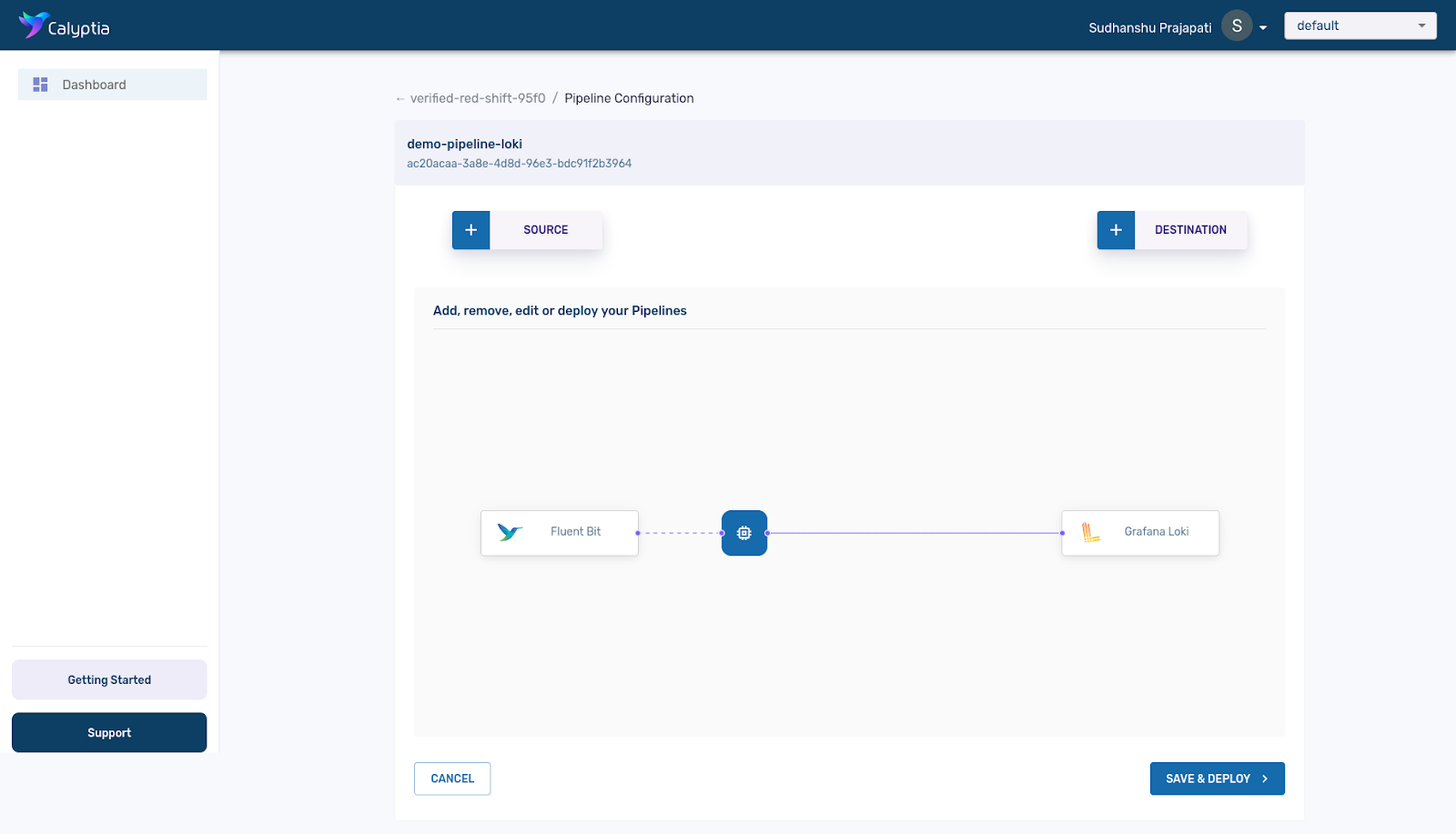Select the Grafana Loki destination node
This screenshot has width=1456, height=834.
point(1140,532)
